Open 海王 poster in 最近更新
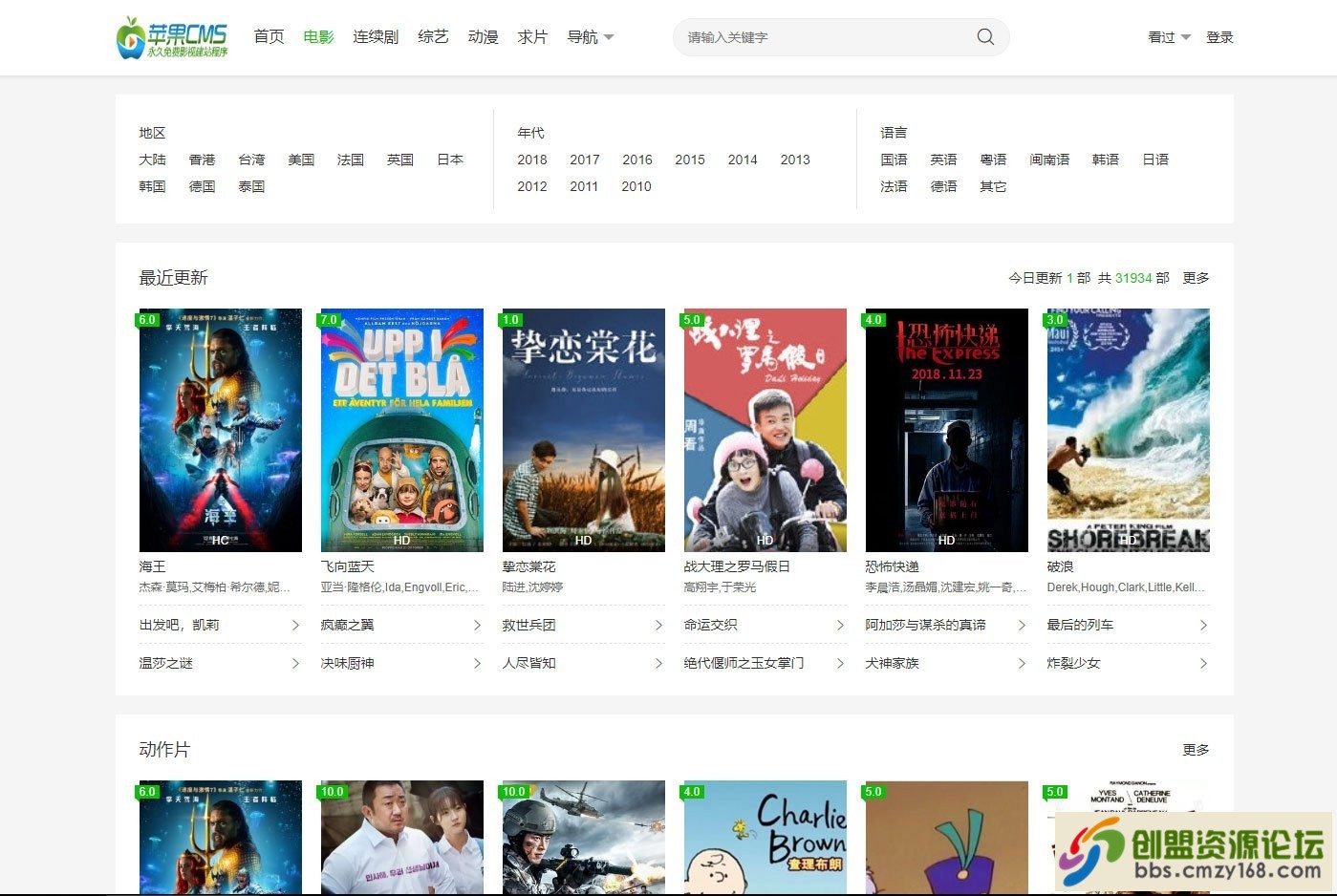 coord(221,430)
